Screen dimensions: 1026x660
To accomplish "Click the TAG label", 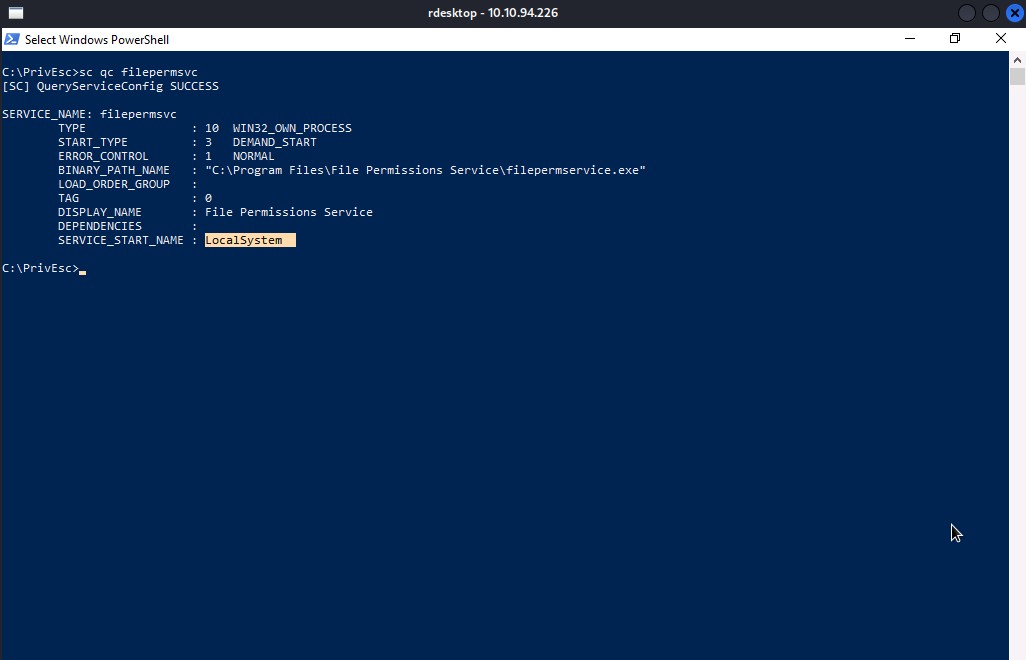I will (68, 198).
